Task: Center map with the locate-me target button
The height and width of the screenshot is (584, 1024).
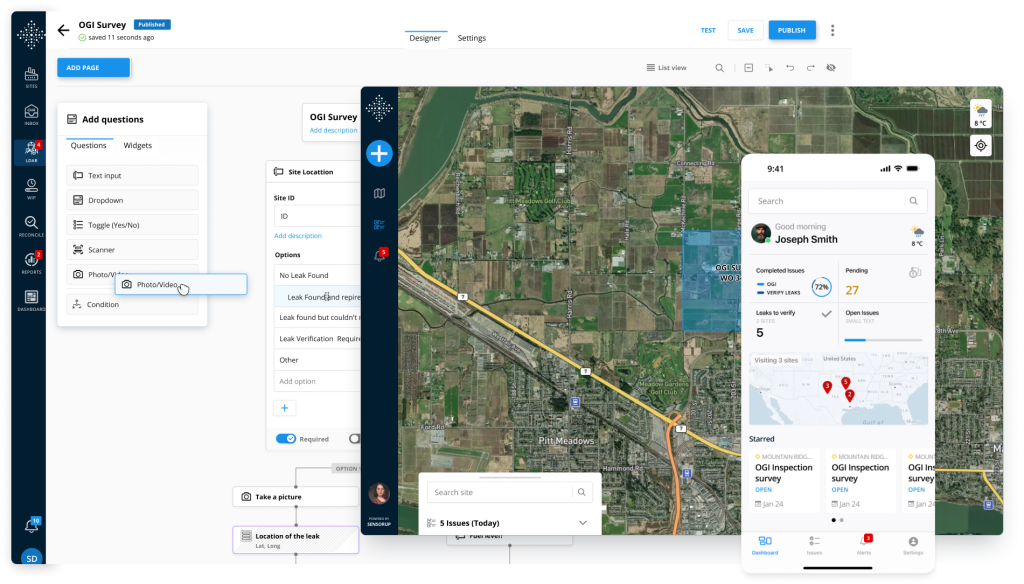Action: click(981, 146)
